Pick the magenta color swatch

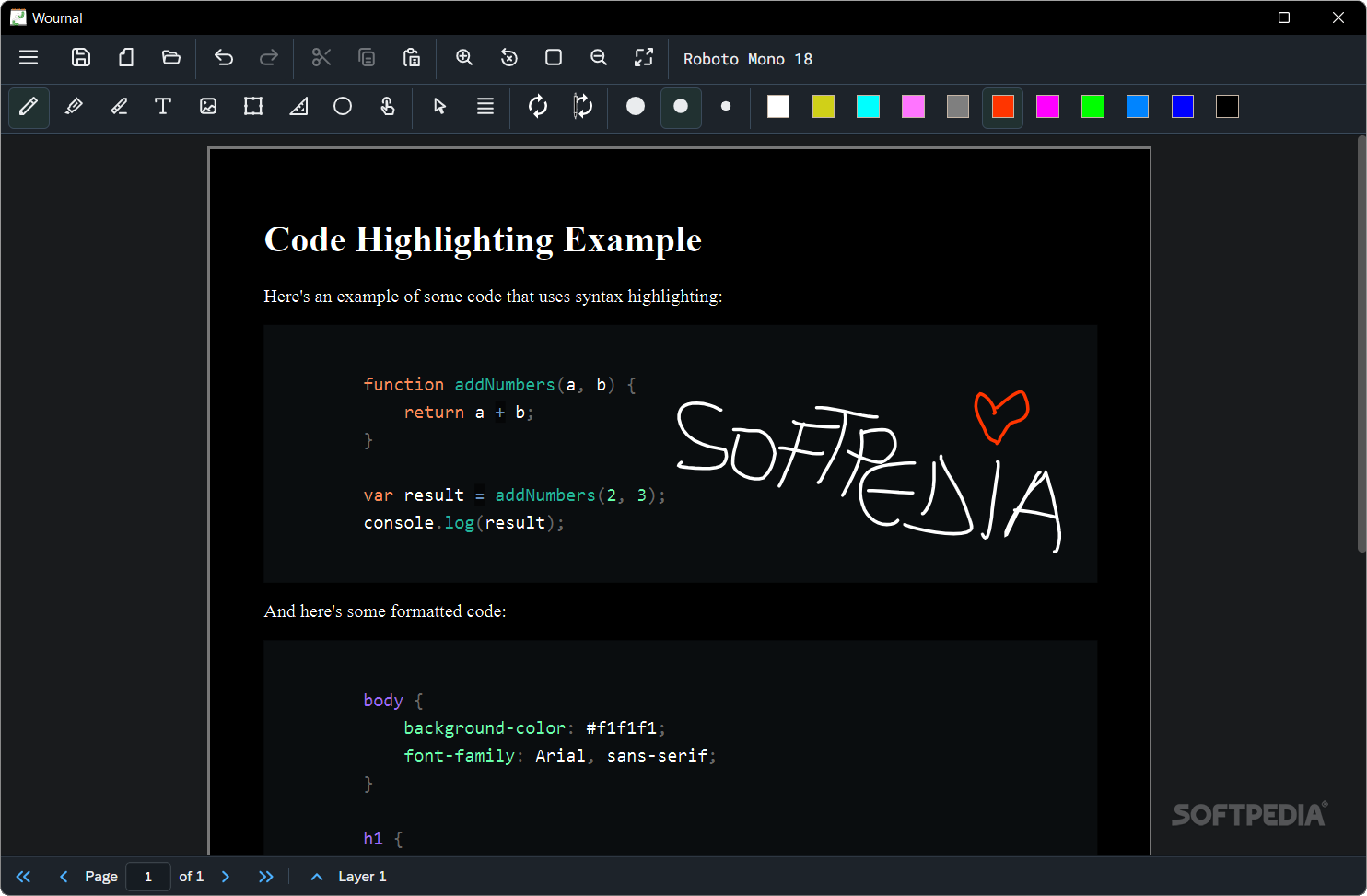coord(1048,107)
